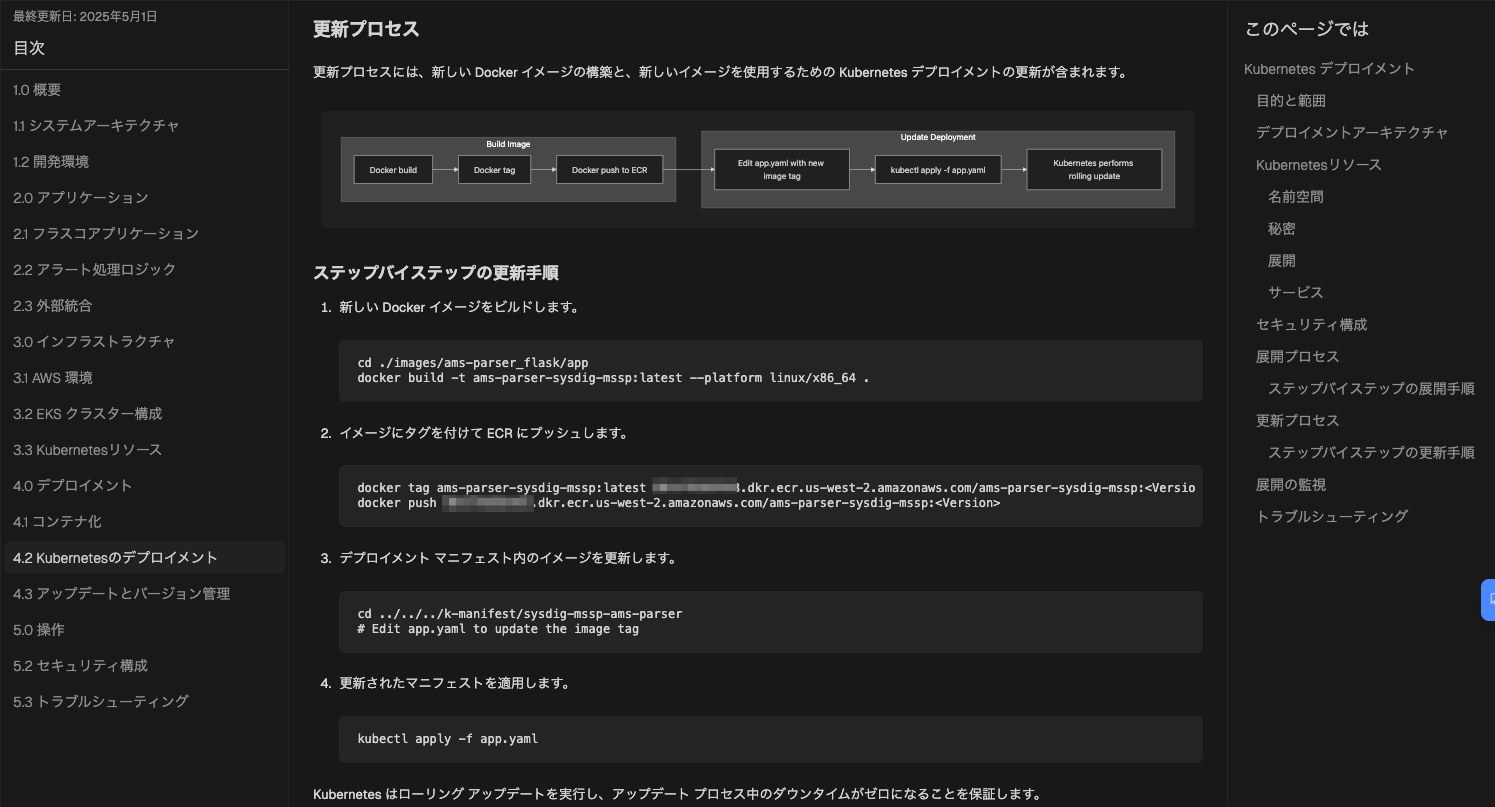Jump to 'サービス' subsection
This screenshot has width=1495, height=807.
[x=1296, y=293]
